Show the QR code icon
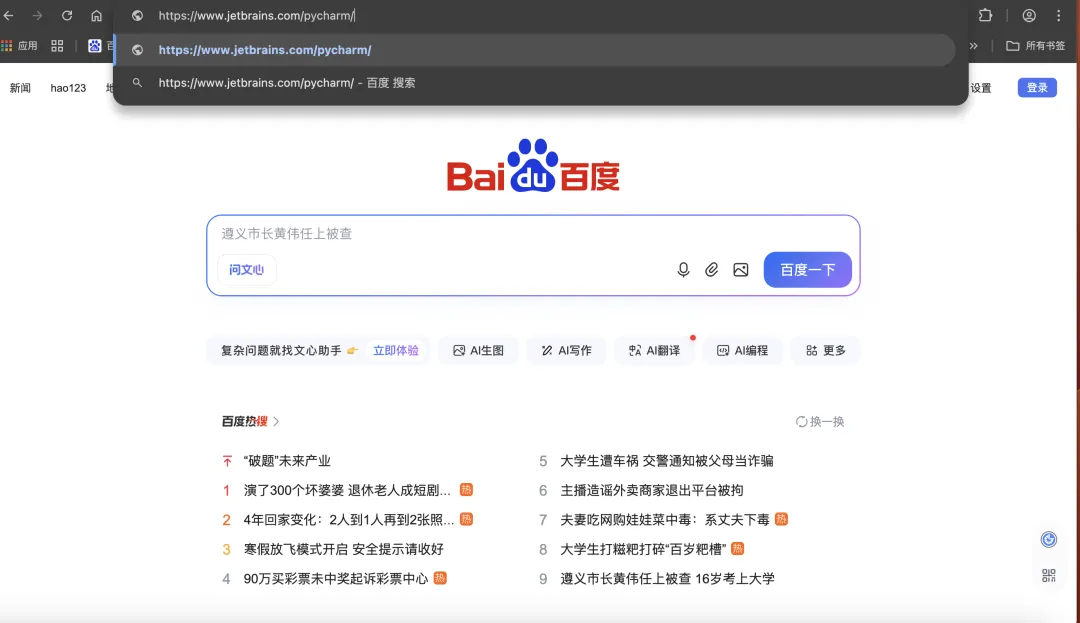The height and width of the screenshot is (623, 1080). click(1048, 576)
